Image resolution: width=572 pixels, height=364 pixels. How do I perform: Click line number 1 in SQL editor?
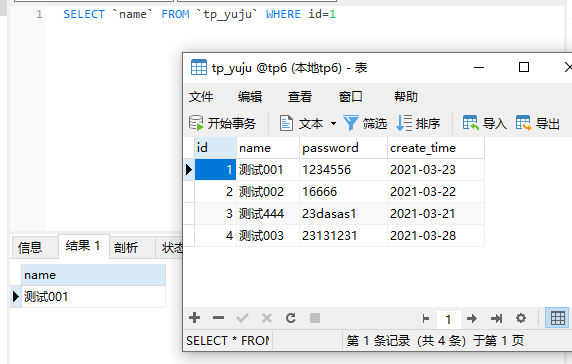pyautogui.click(x=39, y=15)
